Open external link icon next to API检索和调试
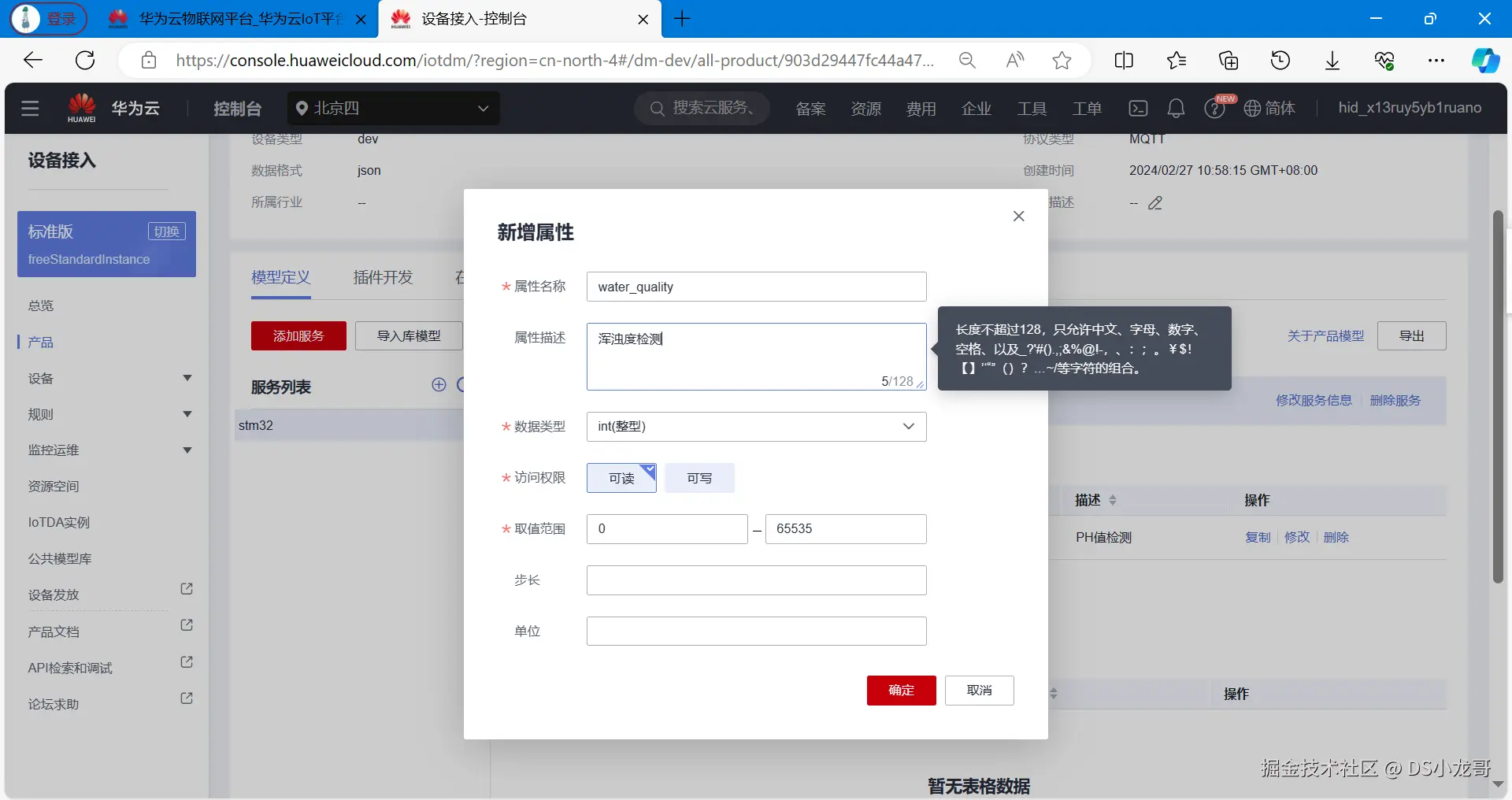Screen dimensions: 1512x800 click(187, 662)
